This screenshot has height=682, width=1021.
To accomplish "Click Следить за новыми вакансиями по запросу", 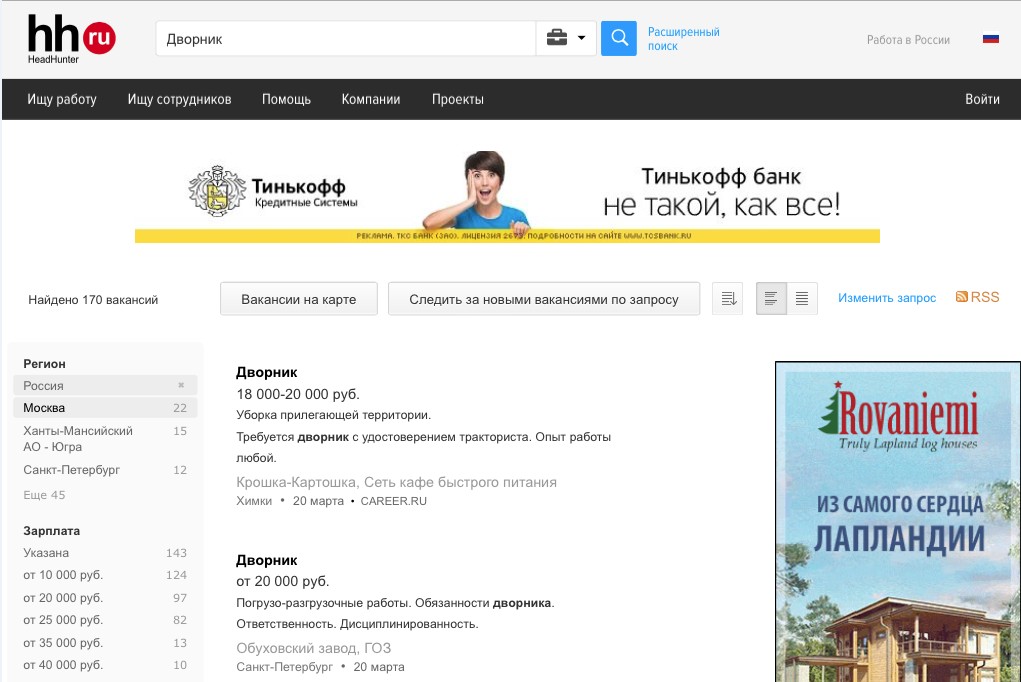I will coord(543,299).
